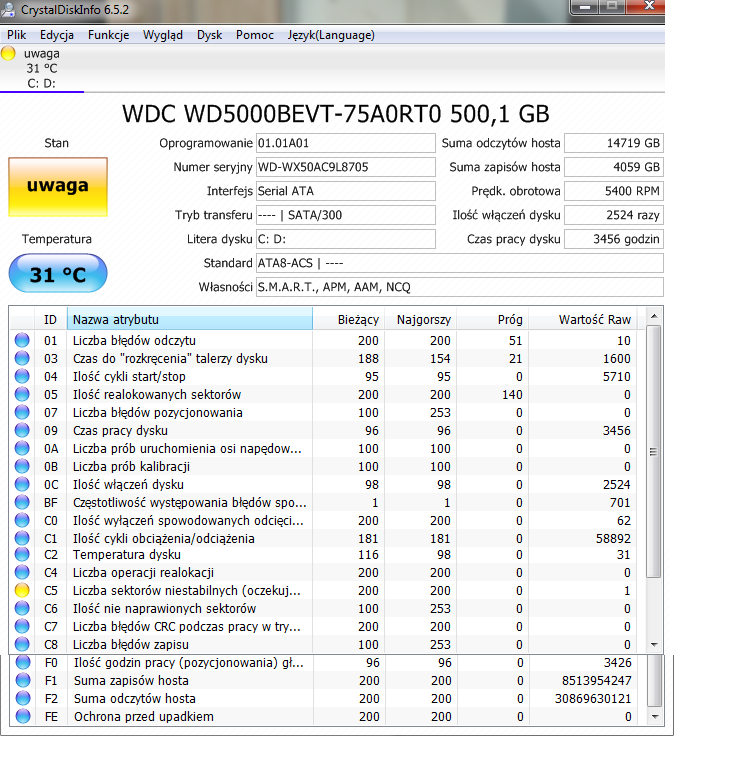The image size is (734, 769).
Task: Click the attribute list scroll-up arrow
Action: click(x=654, y=316)
